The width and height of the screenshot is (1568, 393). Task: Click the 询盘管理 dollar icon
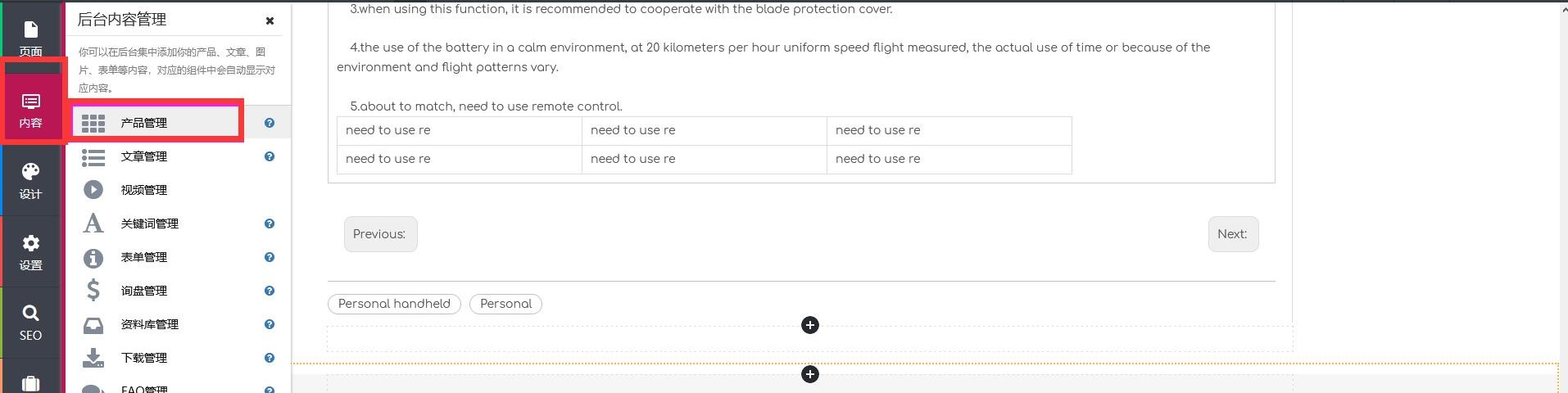[x=93, y=291]
